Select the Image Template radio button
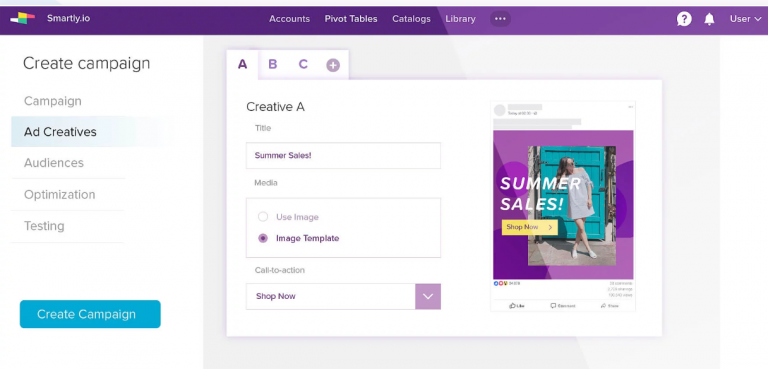 tap(263, 238)
